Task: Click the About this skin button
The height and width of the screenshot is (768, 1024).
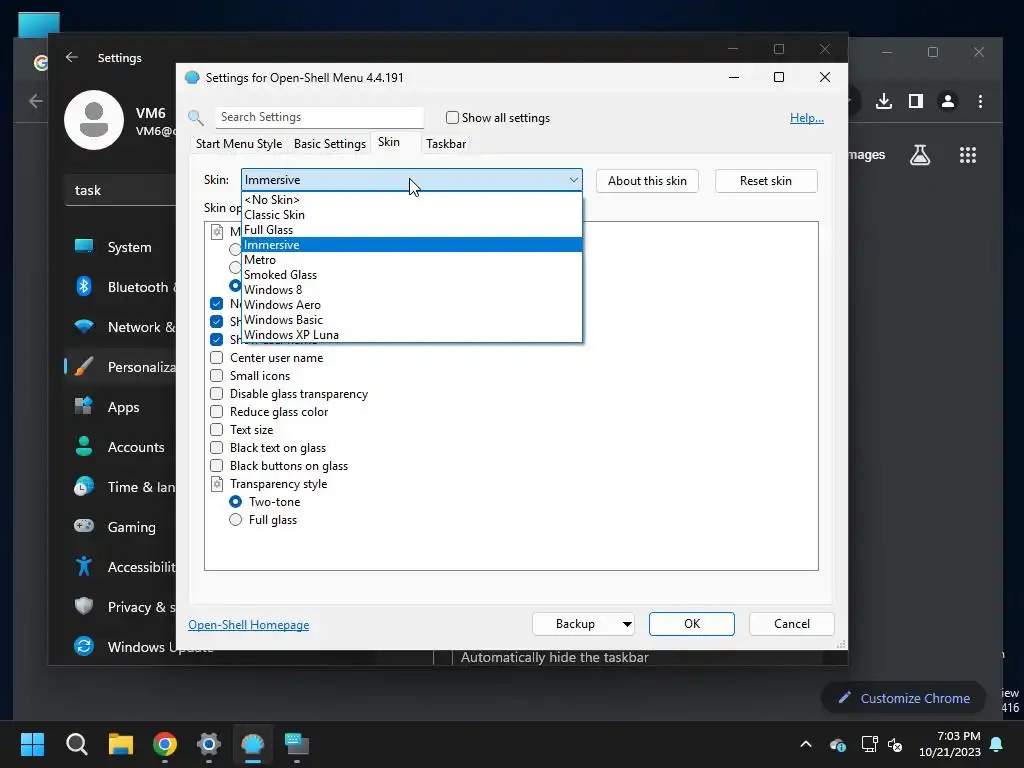Action: click(647, 181)
